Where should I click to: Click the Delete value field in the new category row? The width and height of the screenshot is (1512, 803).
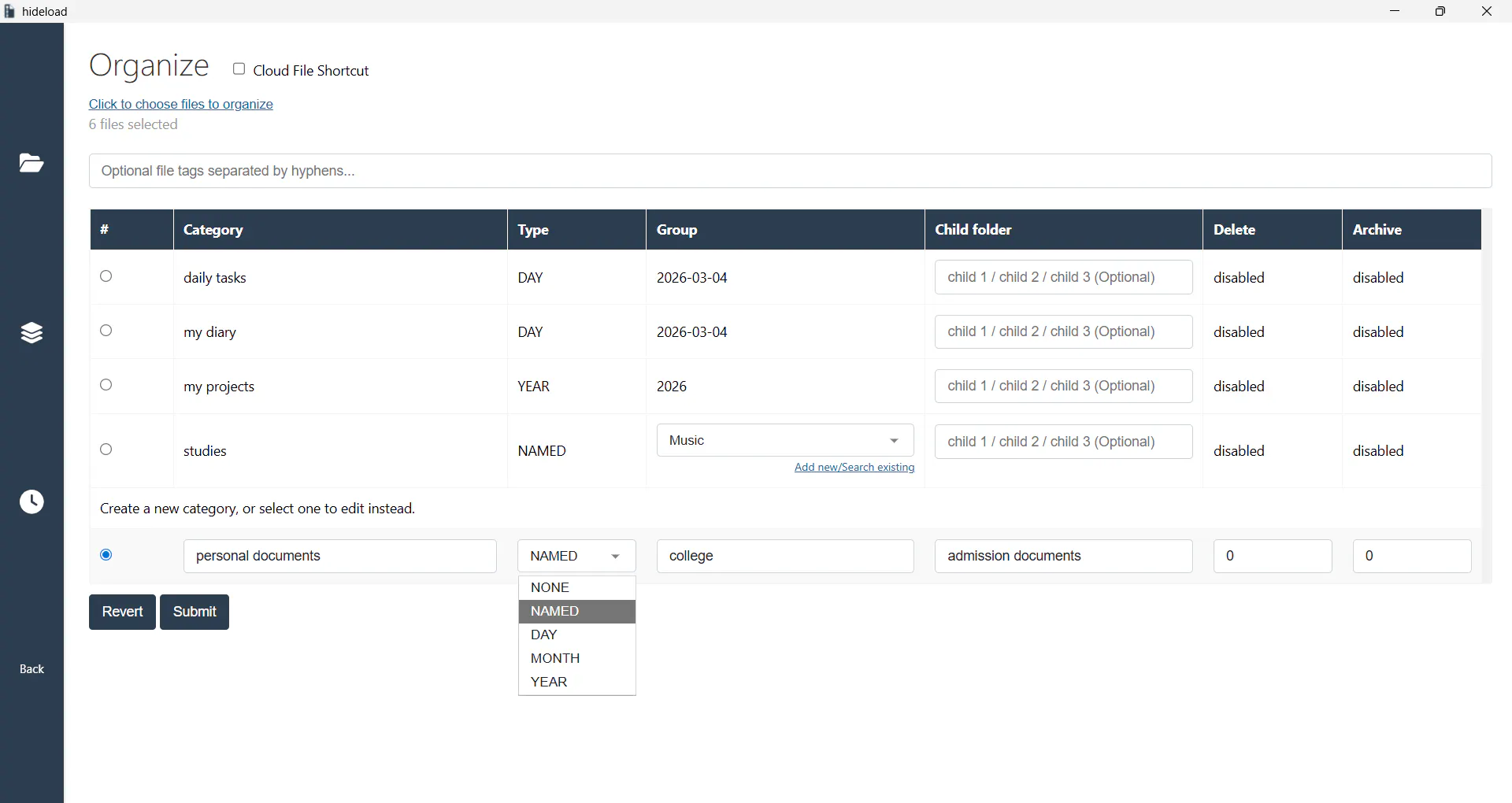point(1273,556)
